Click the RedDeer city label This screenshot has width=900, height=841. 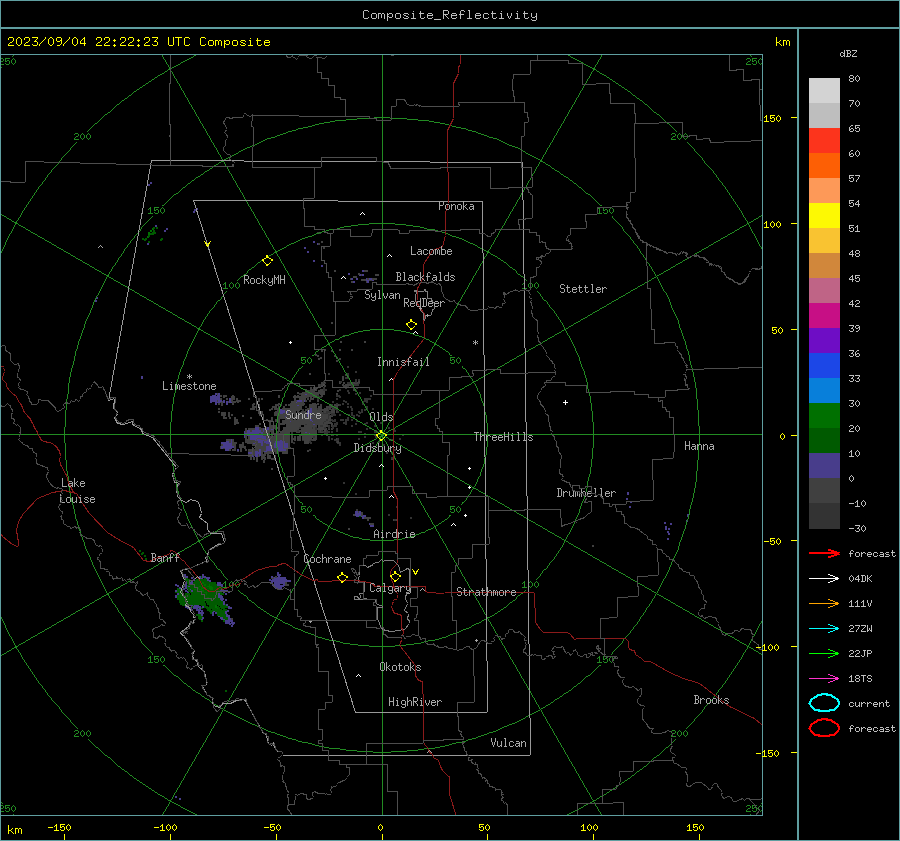(x=424, y=303)
